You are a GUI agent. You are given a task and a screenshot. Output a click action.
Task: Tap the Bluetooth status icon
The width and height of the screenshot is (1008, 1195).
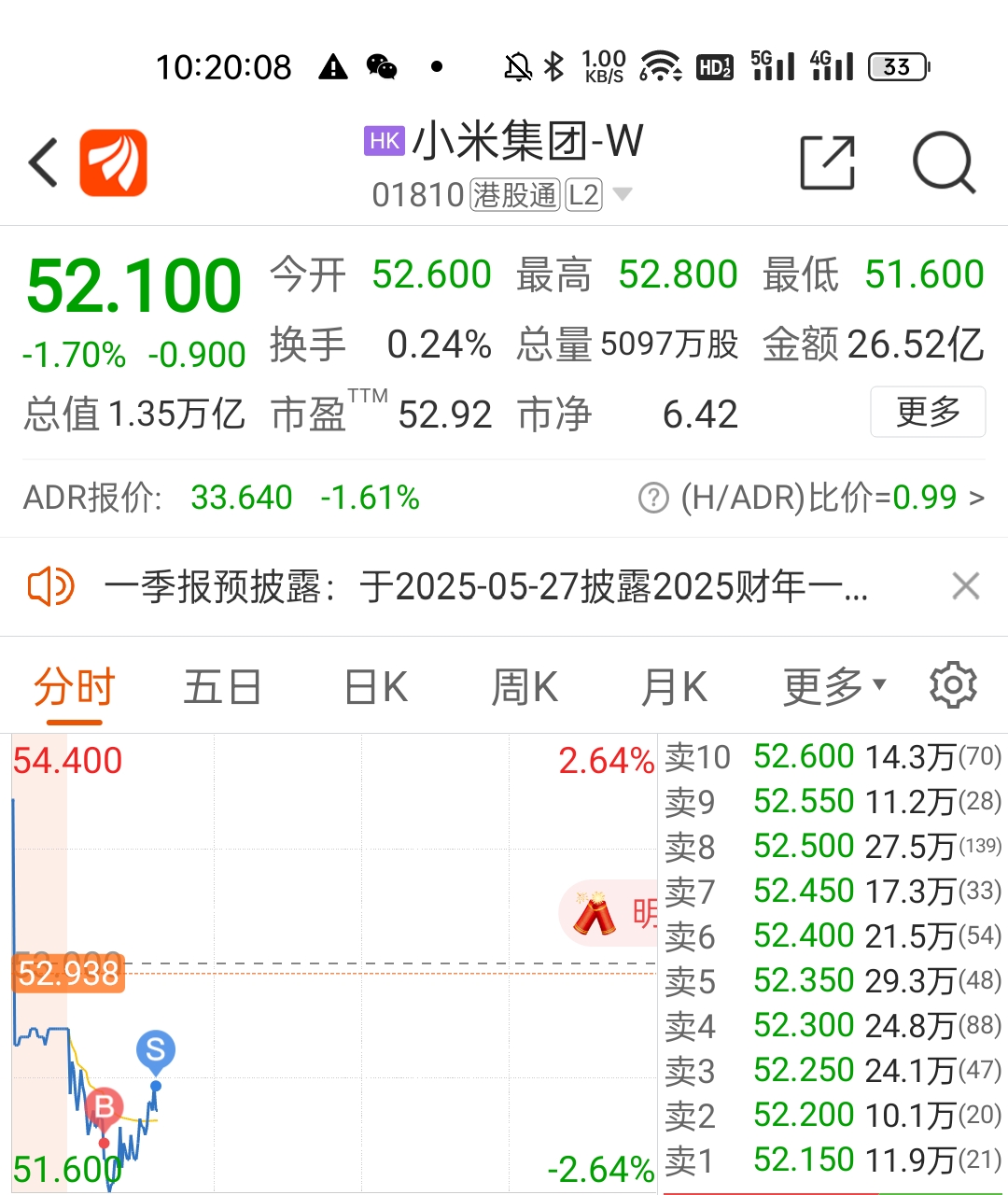[554, 67]
